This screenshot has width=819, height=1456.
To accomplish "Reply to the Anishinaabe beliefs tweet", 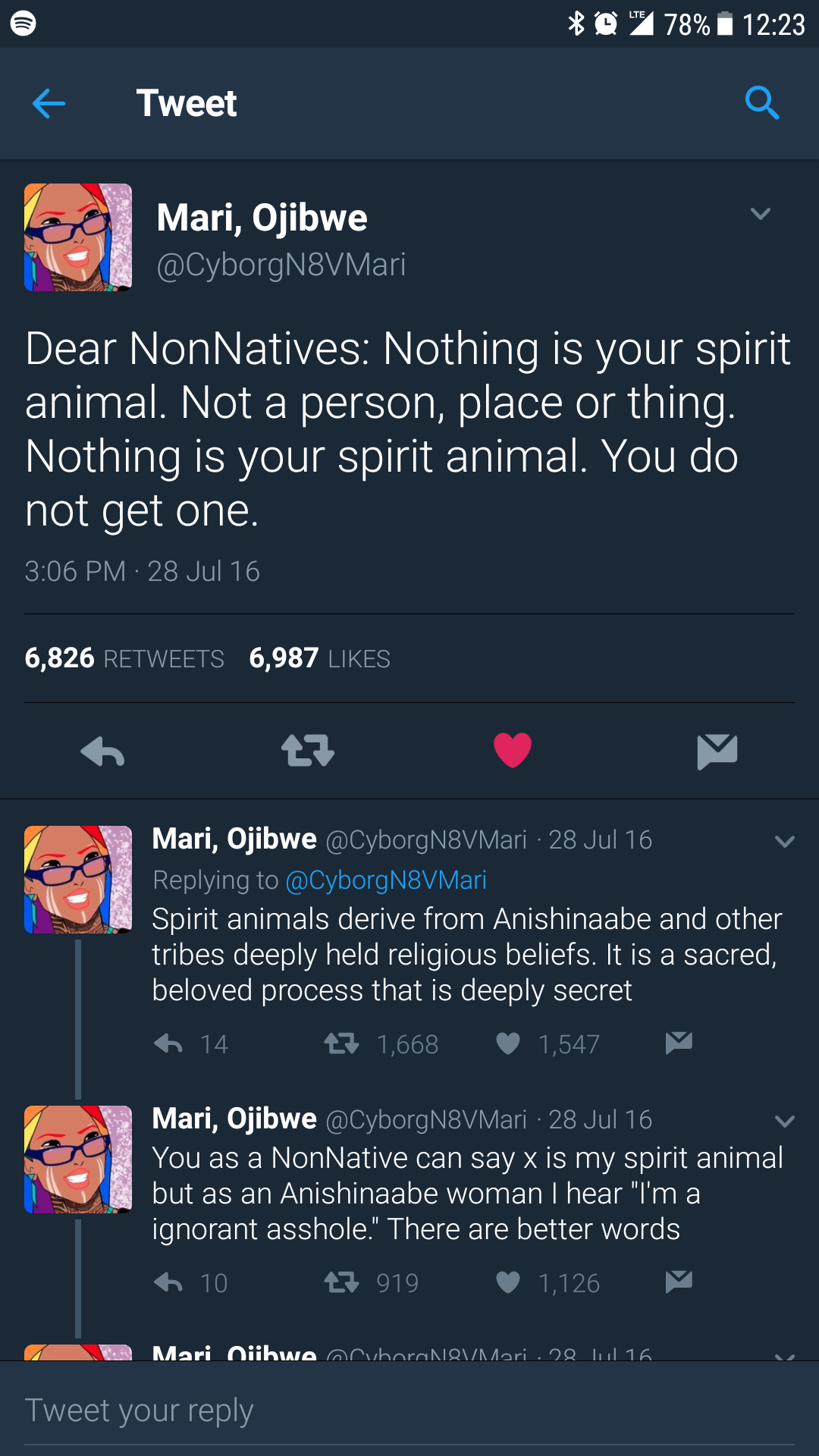I will (168, 1044).
